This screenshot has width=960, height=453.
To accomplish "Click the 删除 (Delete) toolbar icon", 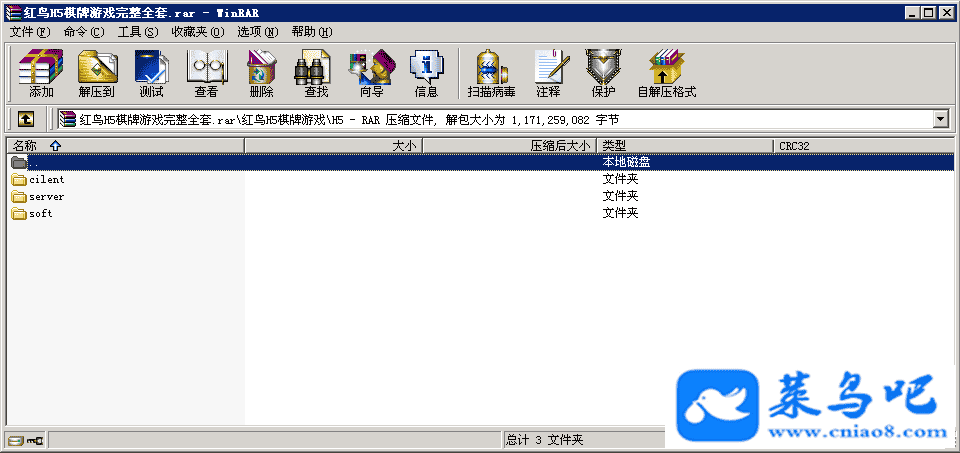I will (261, 73).
